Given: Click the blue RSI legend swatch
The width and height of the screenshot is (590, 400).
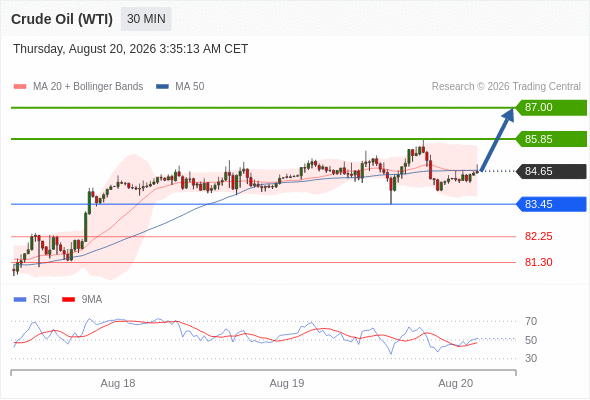Looking at the screenshot, I should (20, 300).
